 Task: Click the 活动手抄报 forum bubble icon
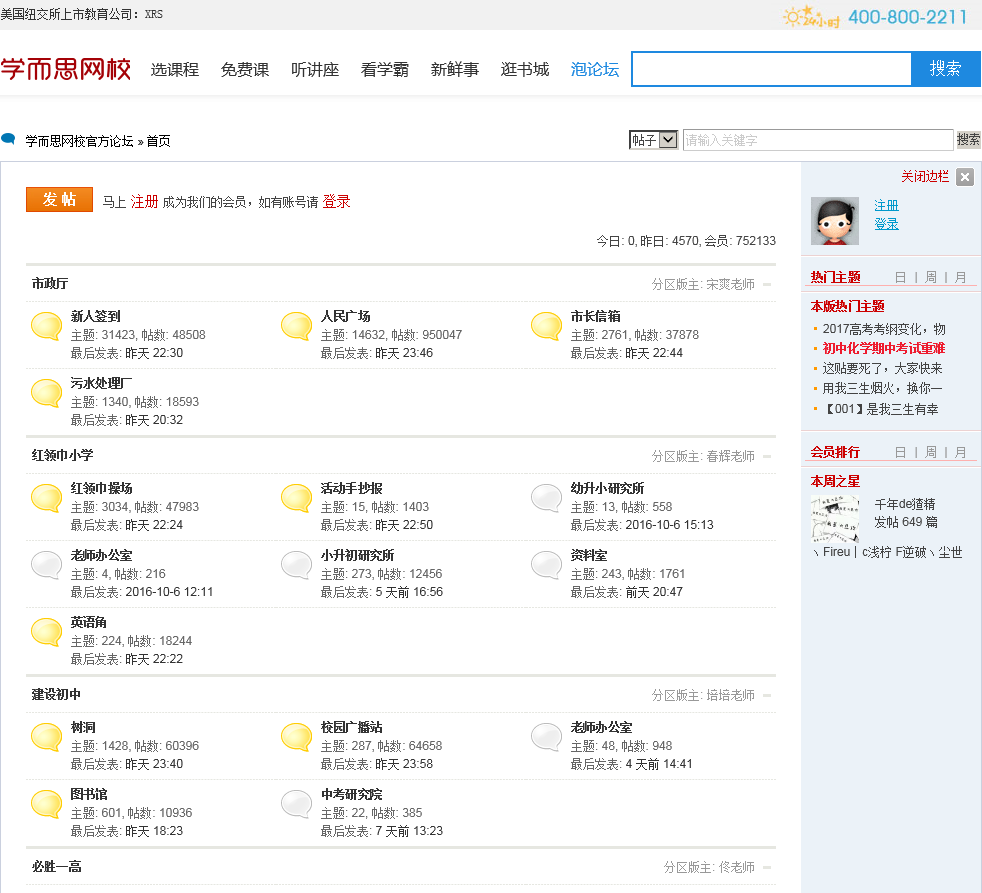296,498
